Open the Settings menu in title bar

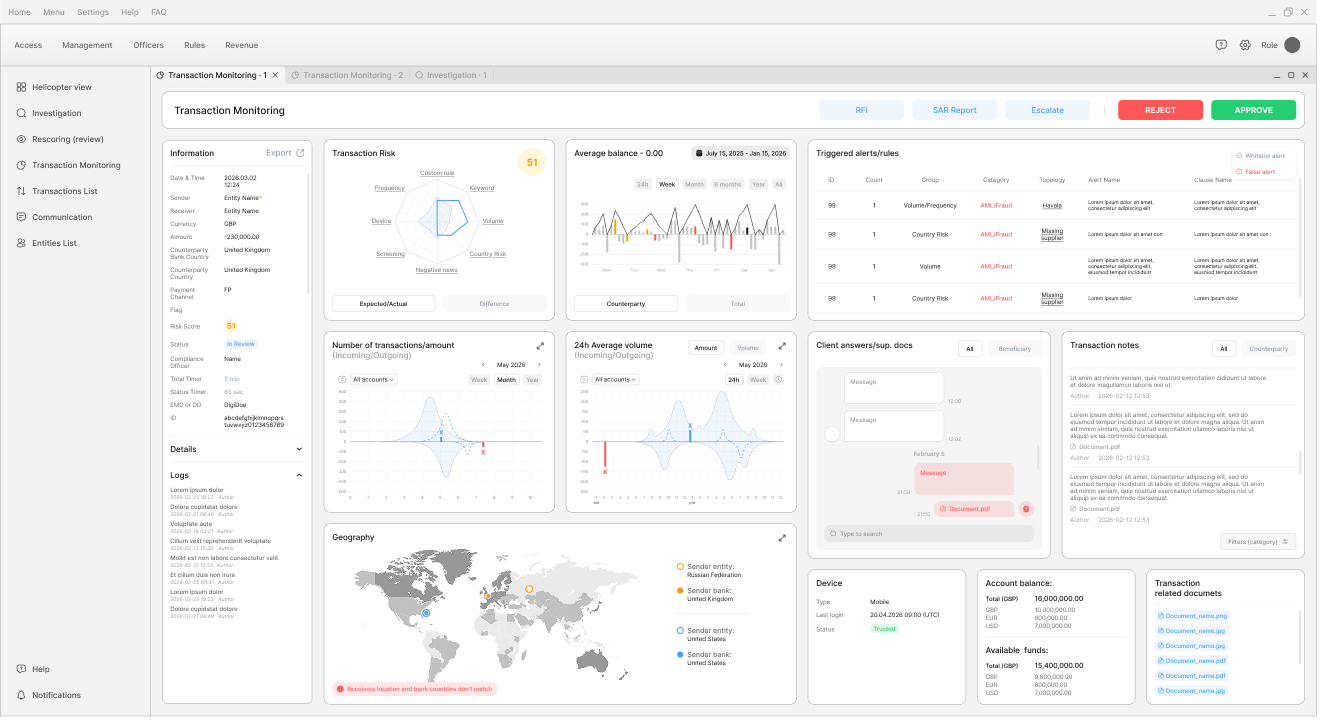pyautogui.click(x=93, y=12)
